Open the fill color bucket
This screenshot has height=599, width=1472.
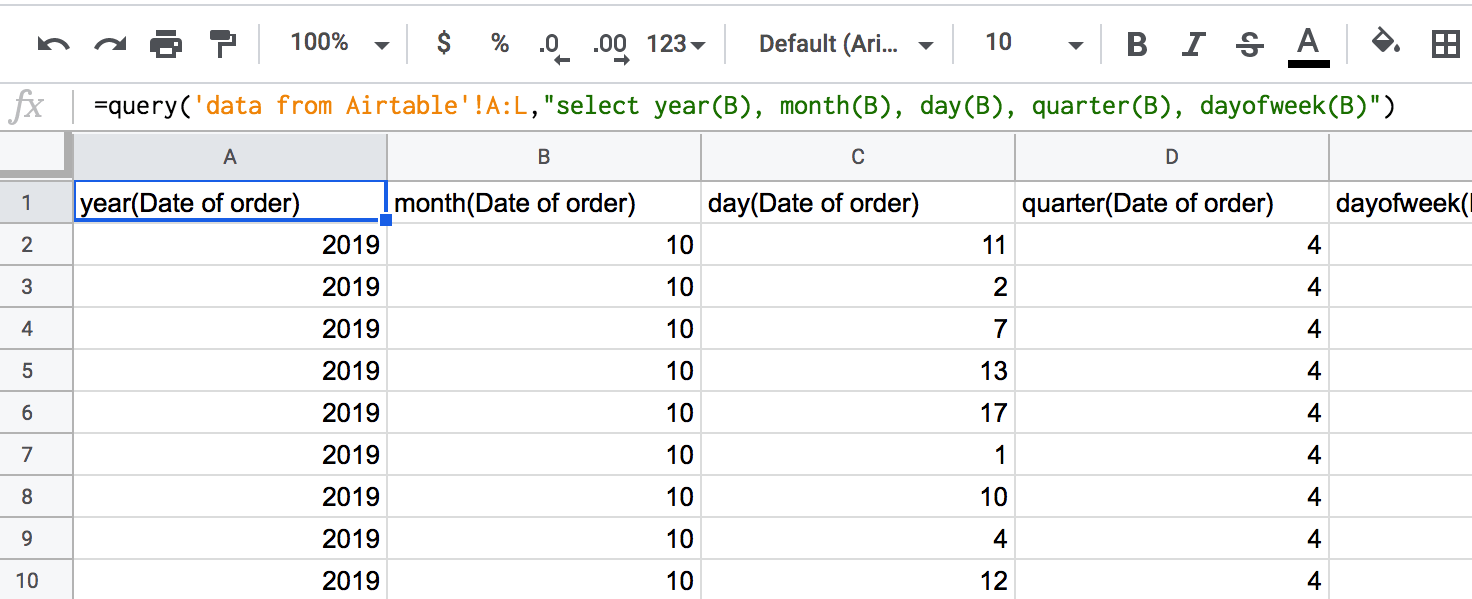(1385, 43)
